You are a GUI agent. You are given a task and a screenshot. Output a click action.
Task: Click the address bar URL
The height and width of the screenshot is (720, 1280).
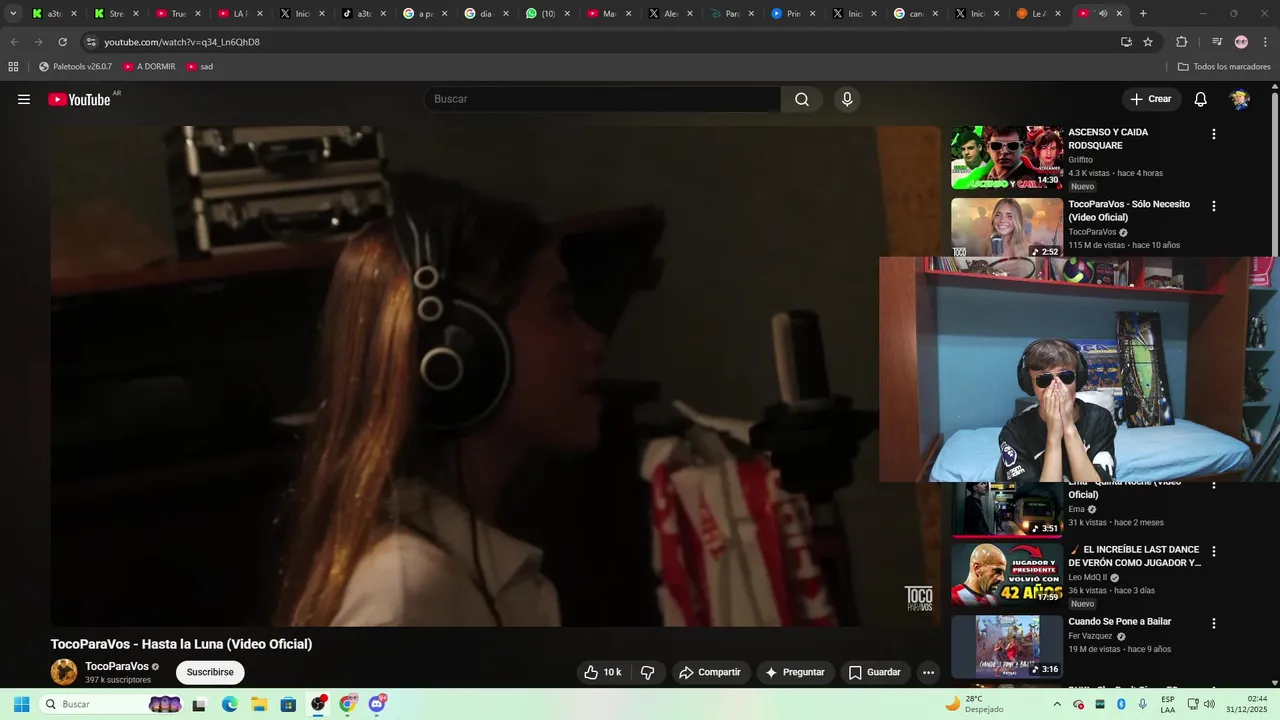click(182, 42)
